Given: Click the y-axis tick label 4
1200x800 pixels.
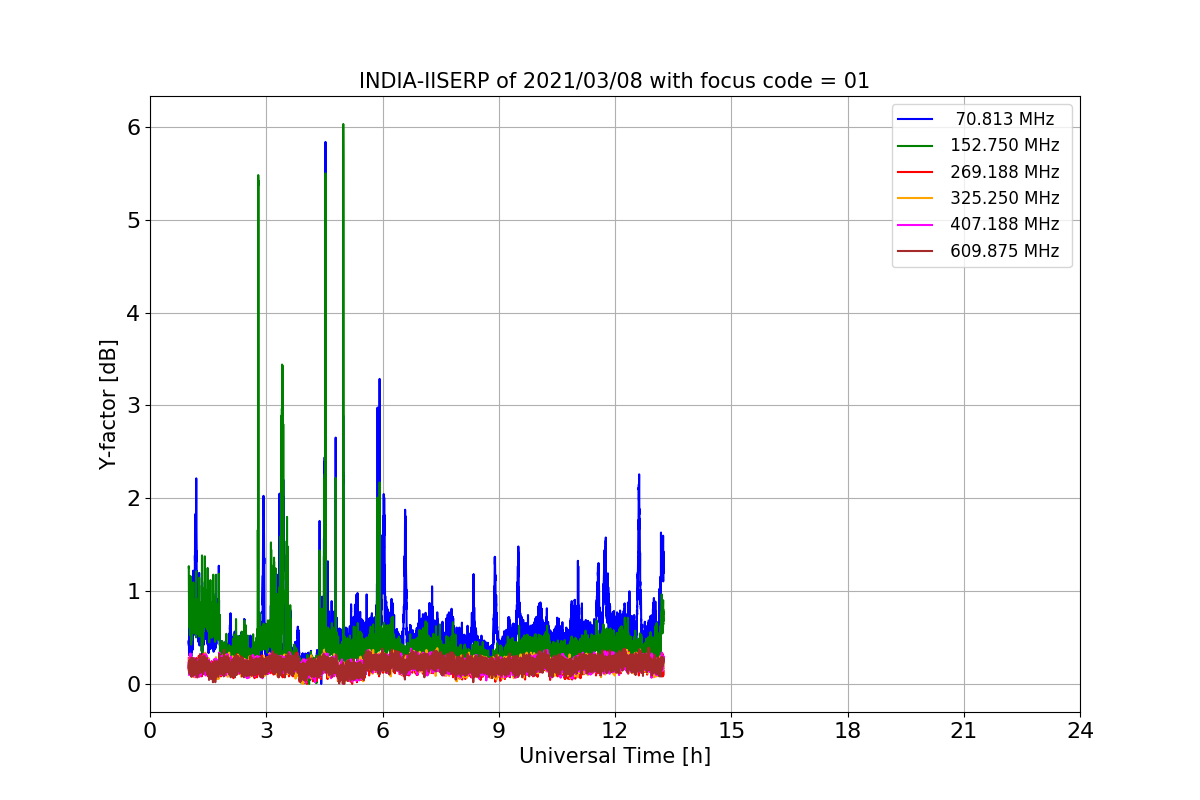Looking at the screenshot, I should (133, 313).
